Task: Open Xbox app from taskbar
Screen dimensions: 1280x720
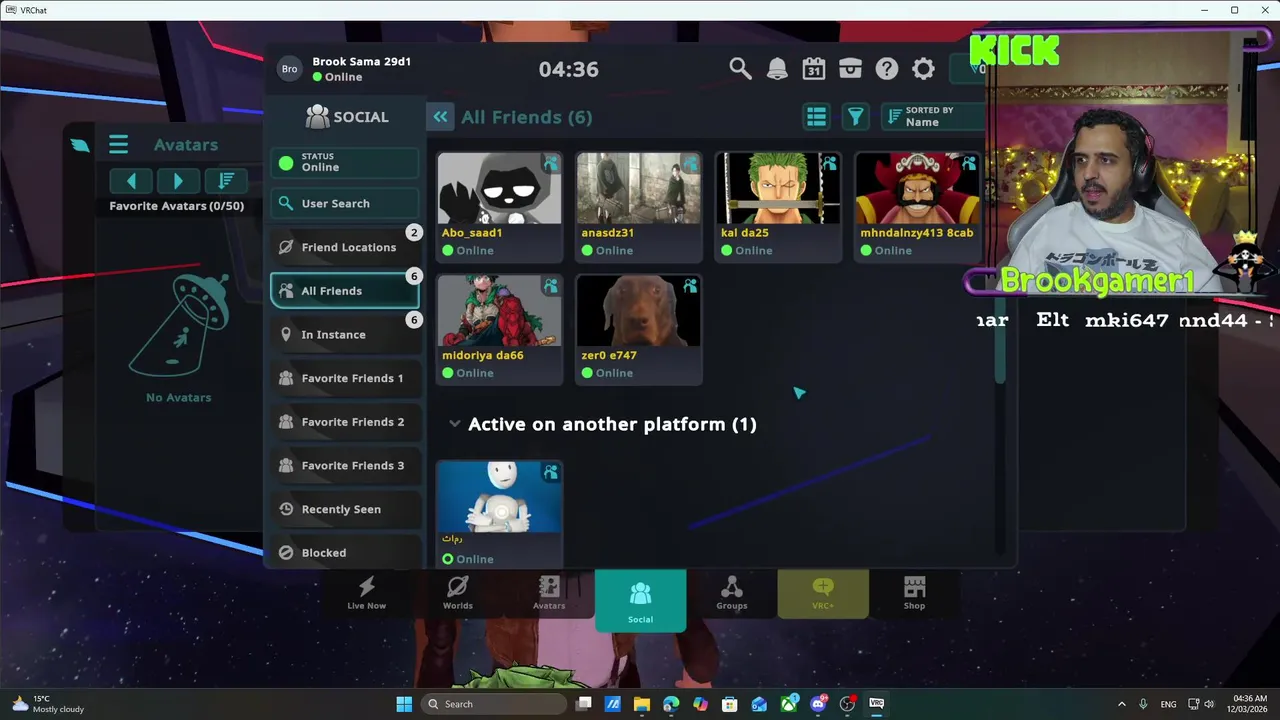Action: (789, 704)
